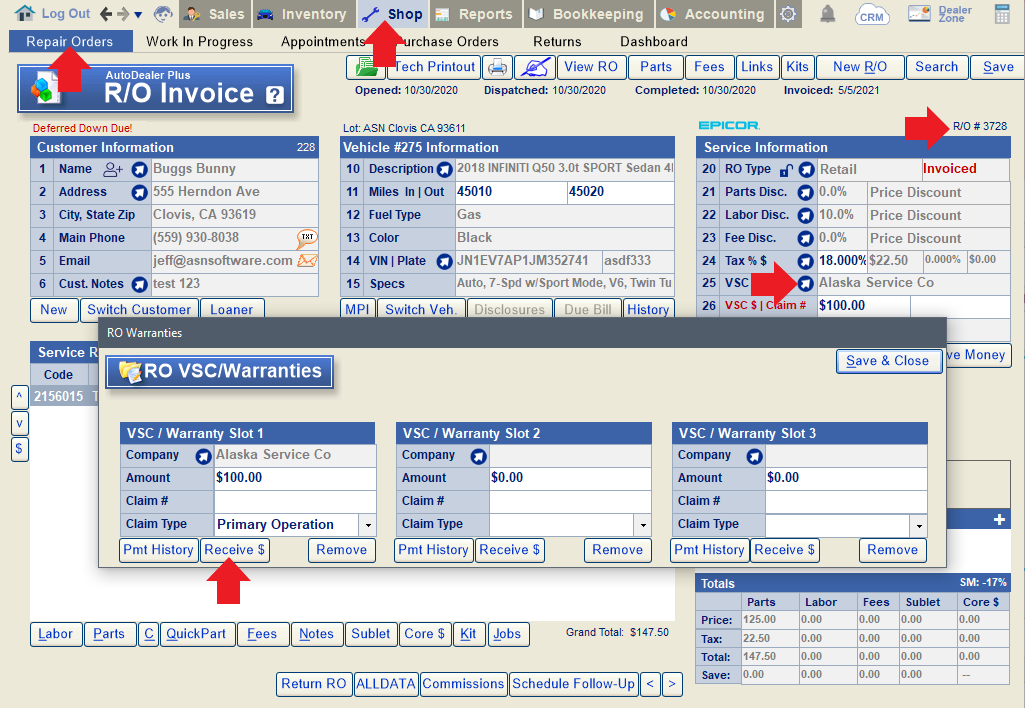Switch to the Returns tab

point(557,42)
